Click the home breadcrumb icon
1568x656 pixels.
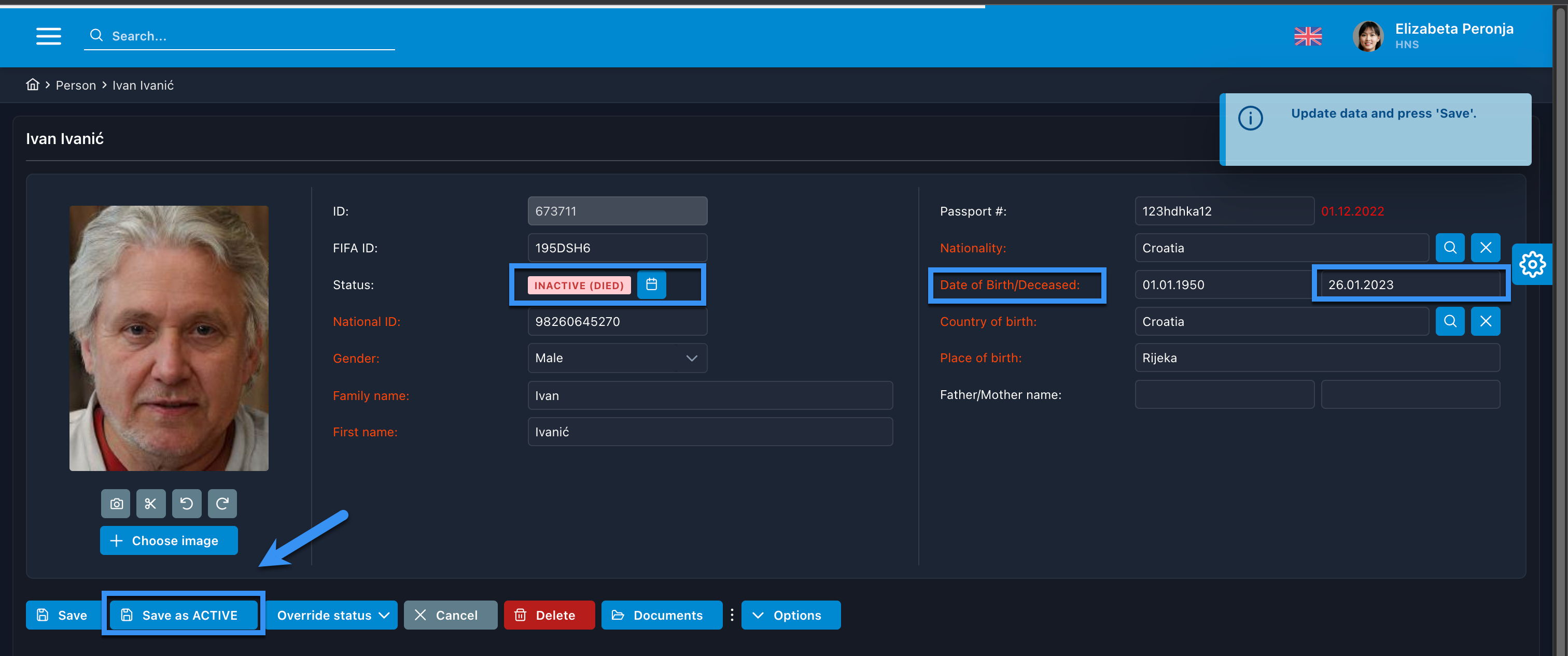pyautogui.click(x=32, y=84)
